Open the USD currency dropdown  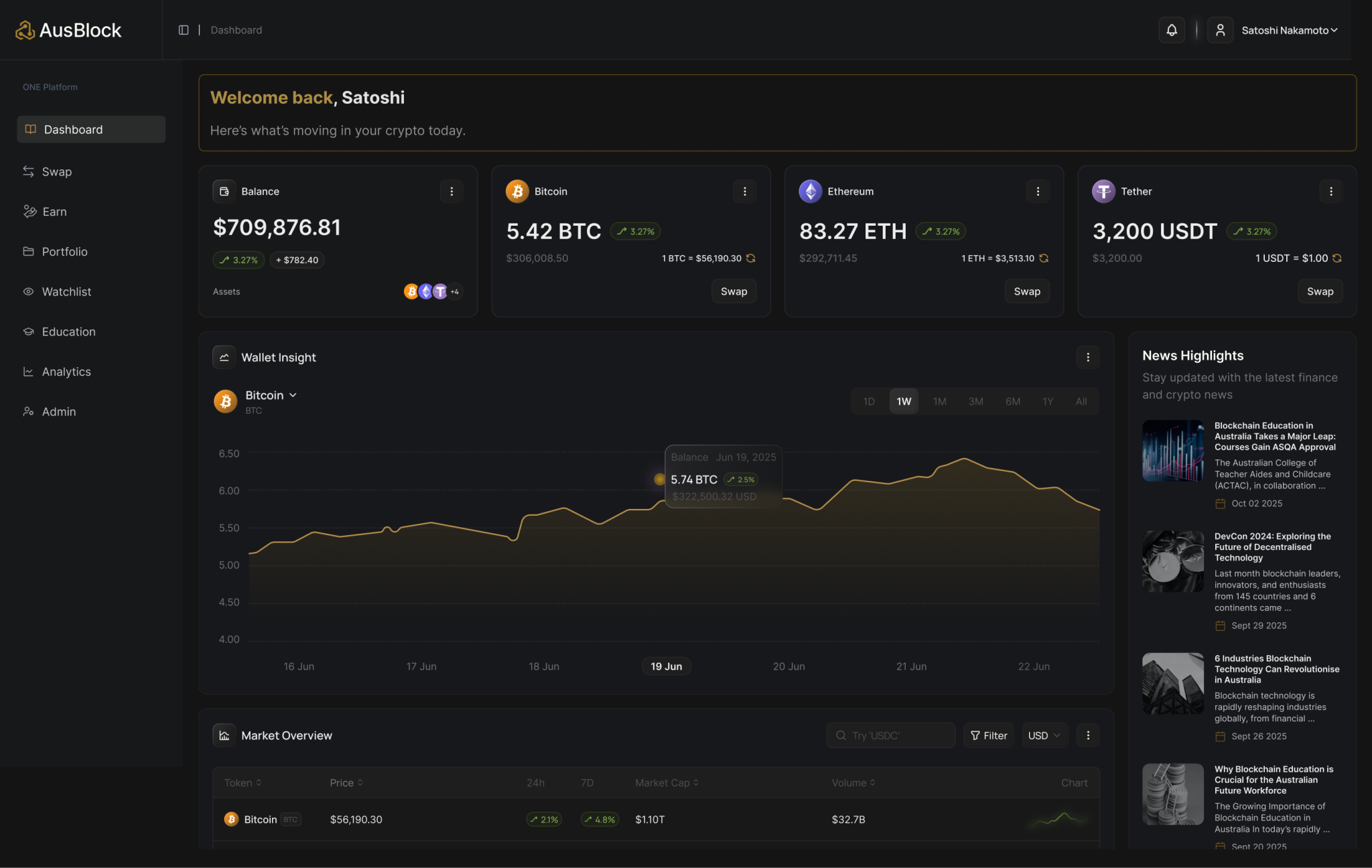click(x=1044, y=735)
